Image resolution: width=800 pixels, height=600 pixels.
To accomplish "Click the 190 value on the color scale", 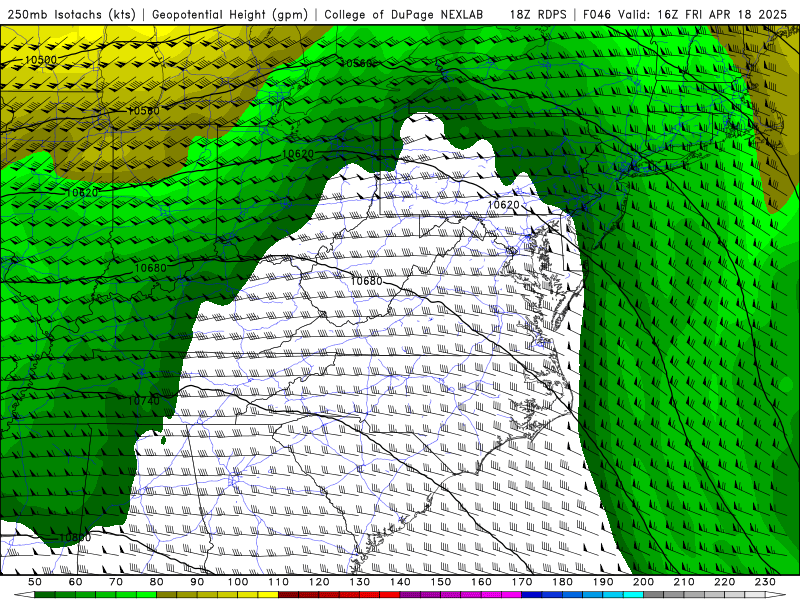I will [x=603, y=582].
